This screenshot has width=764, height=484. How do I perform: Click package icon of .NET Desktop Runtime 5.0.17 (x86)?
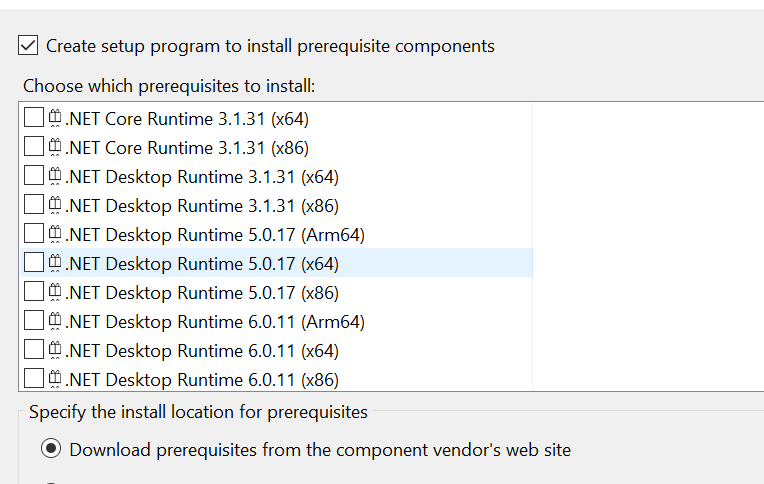tap(56, 293)
